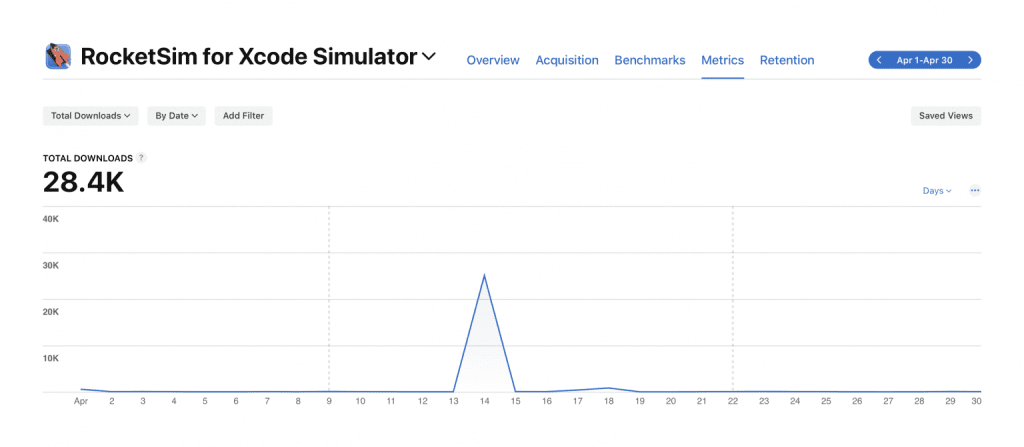
Task: Go to previous date range arrow
Action: pos(879,60)
